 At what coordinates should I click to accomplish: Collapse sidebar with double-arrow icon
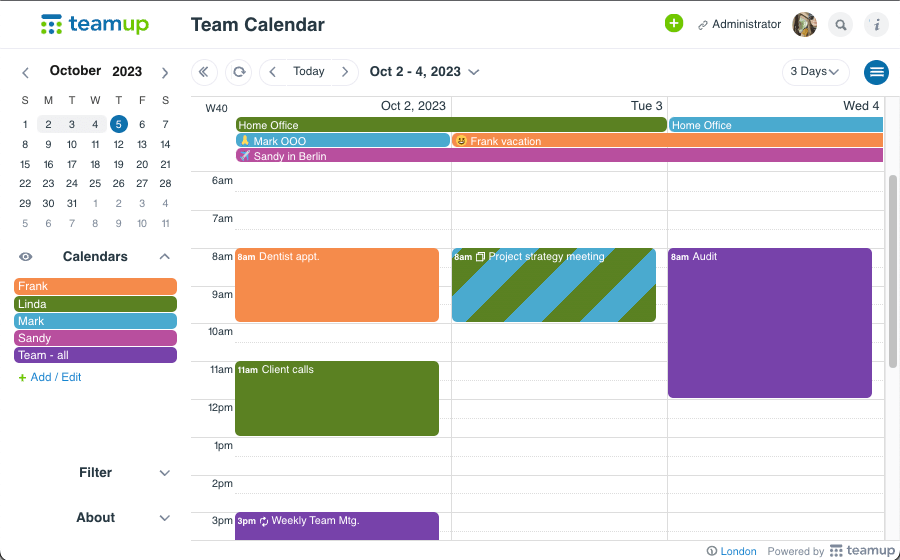tap(204, 72)
